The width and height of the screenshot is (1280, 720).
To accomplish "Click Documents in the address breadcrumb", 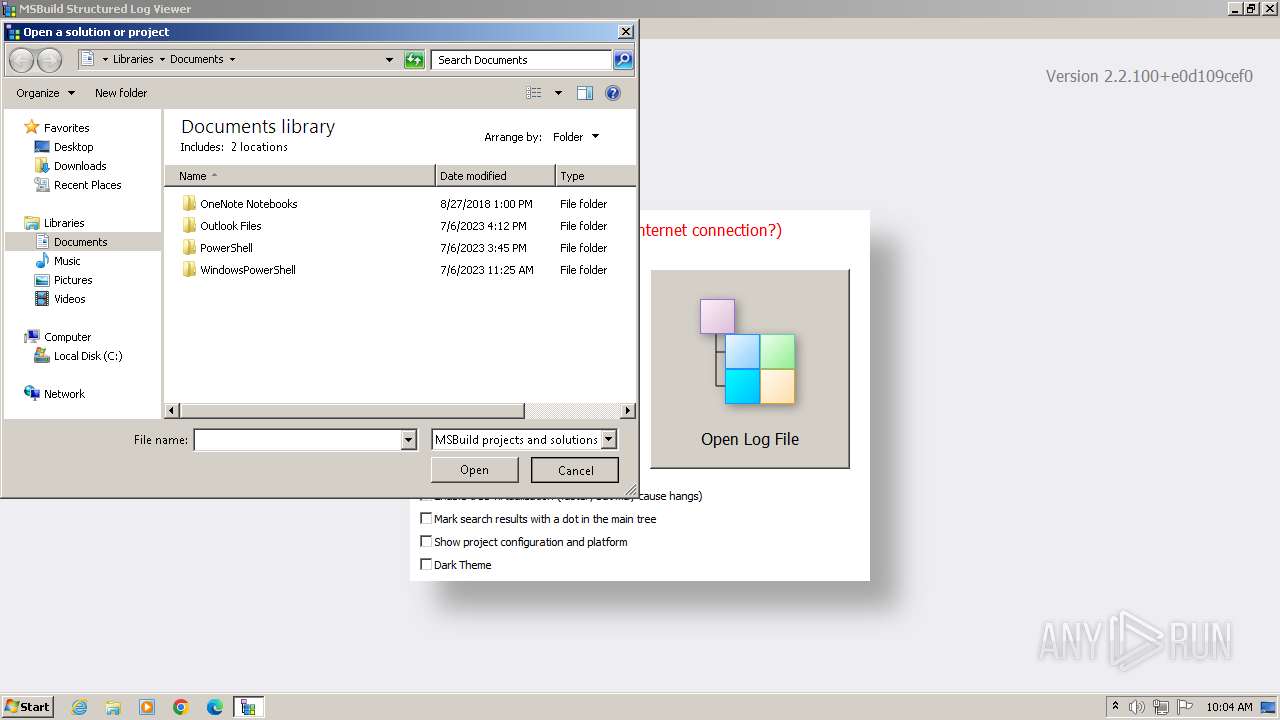I will [196, 60].
